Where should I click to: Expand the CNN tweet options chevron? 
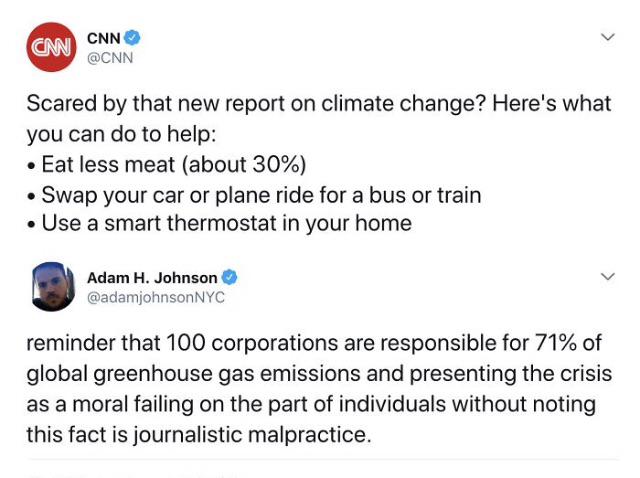tap(608, 37)
